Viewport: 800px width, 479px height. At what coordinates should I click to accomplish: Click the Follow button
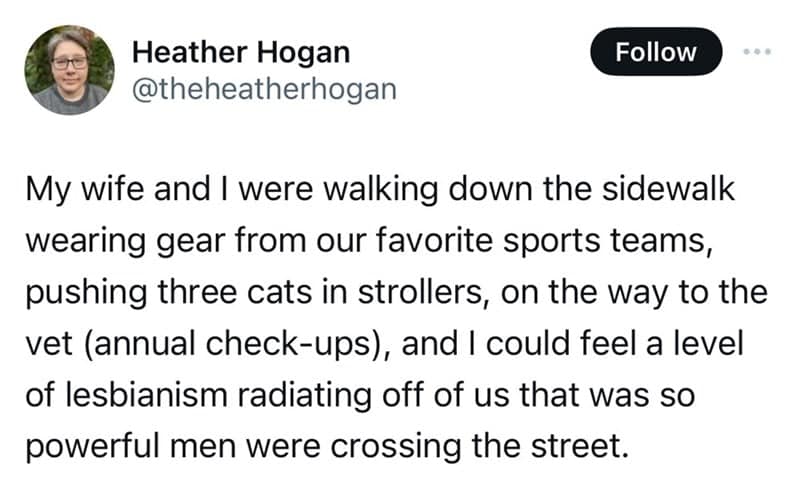[x=656, y=52]
